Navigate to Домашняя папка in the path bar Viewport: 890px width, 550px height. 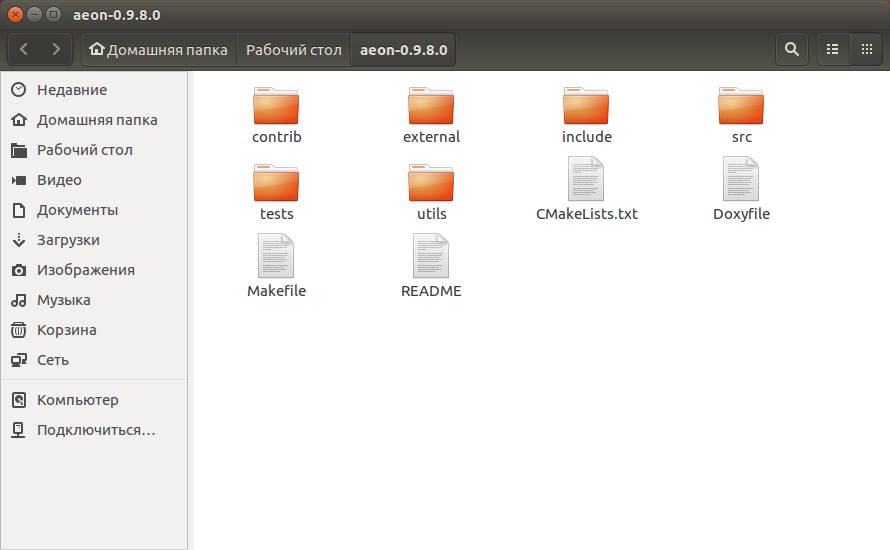(x=159, y=49)
